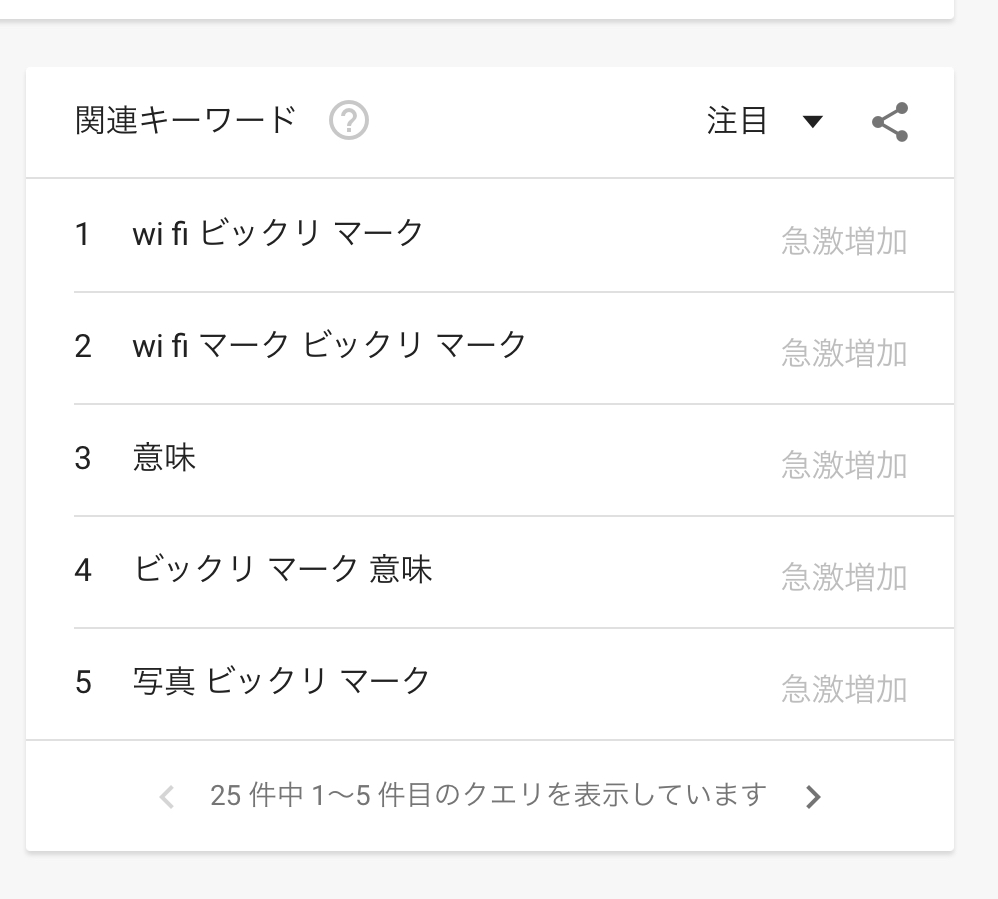
Task: Click the 注目 menu option
Action: (x=737, y=121)
